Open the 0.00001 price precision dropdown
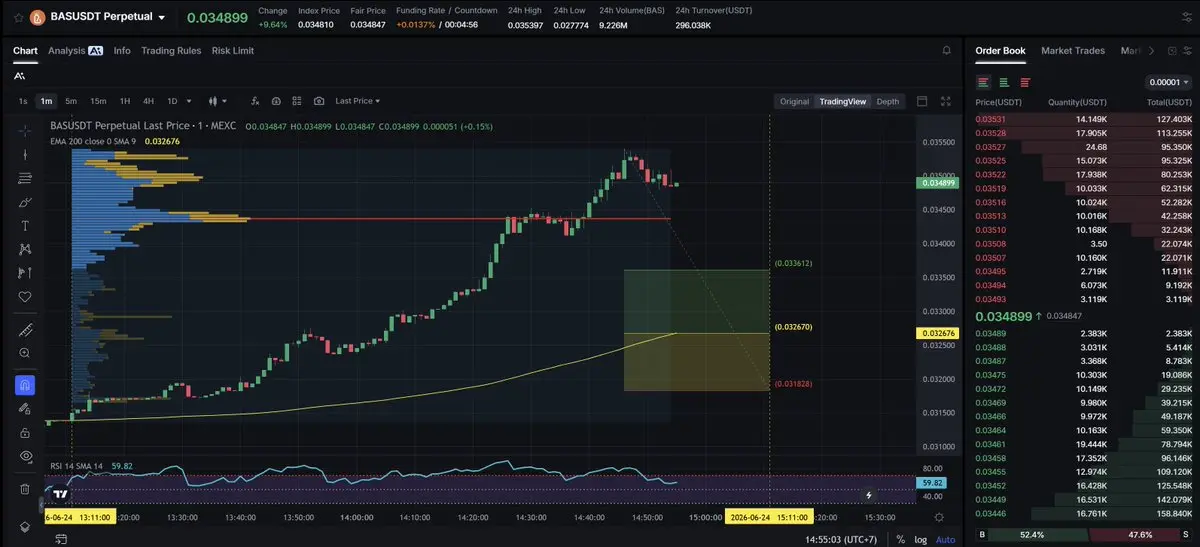The image size is (1200, 547). pos(1169,82)
